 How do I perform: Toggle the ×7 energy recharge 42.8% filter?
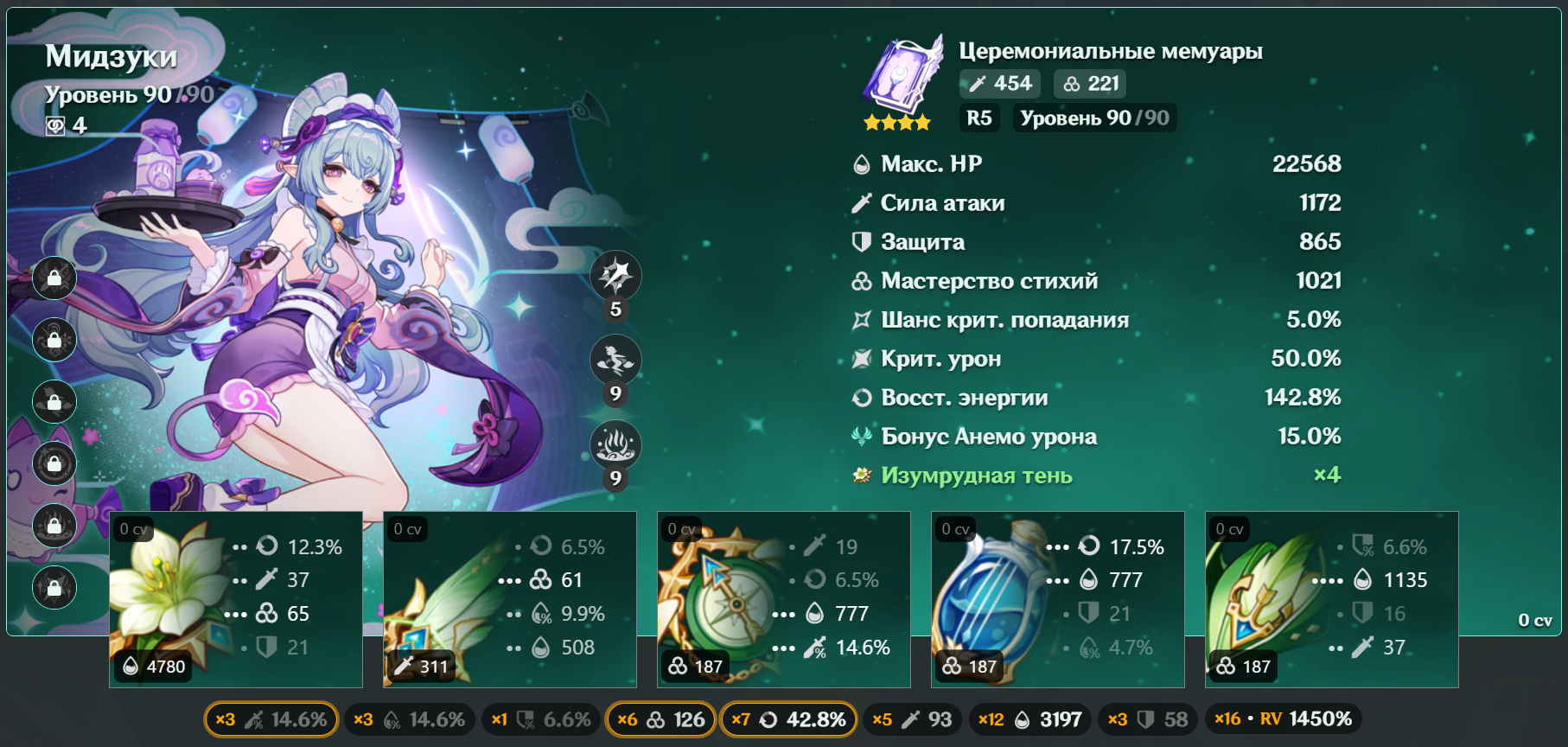pyautogui.click(x=788, y=719)
